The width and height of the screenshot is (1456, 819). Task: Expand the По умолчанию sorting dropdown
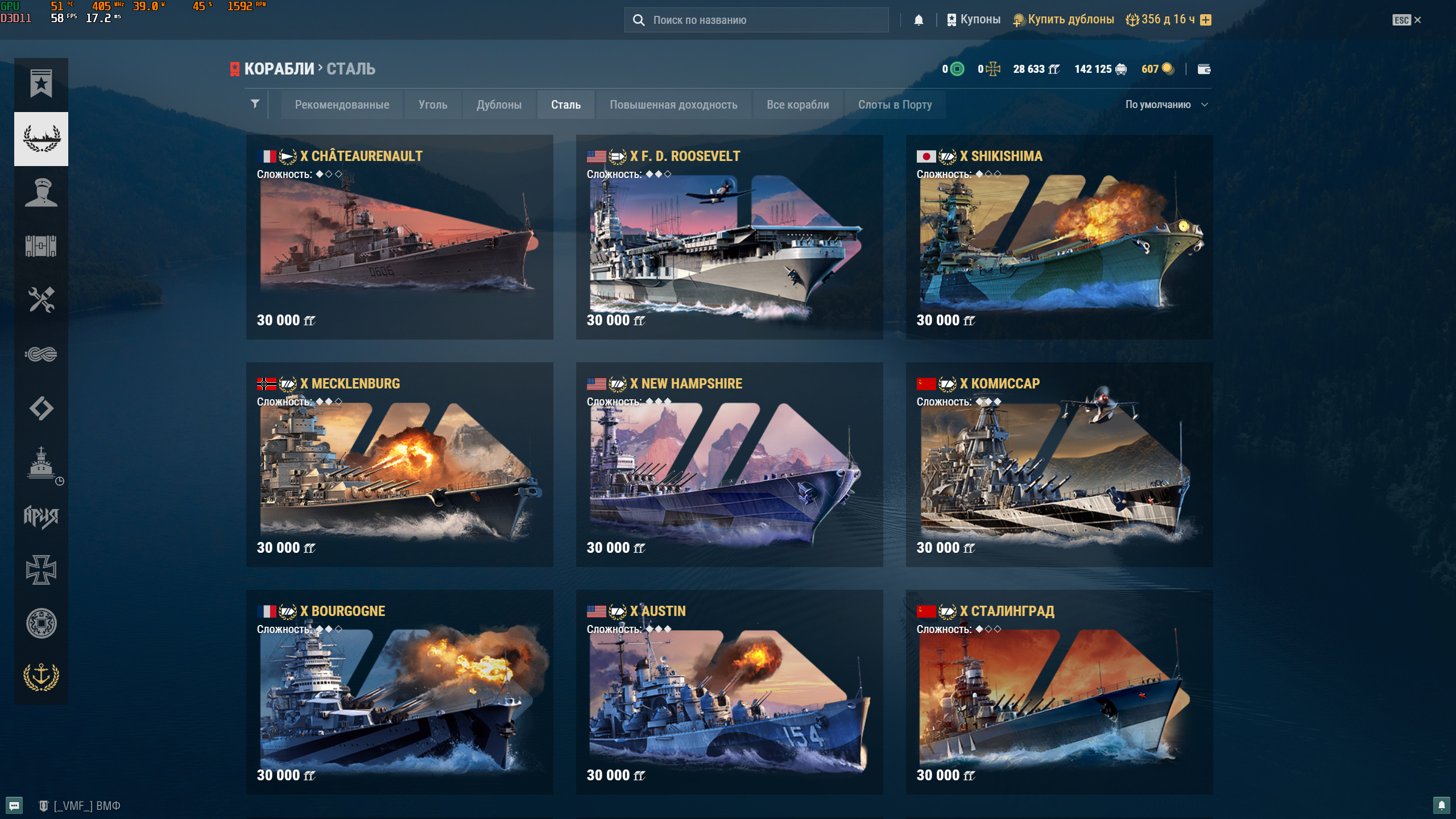point(1167,105)
